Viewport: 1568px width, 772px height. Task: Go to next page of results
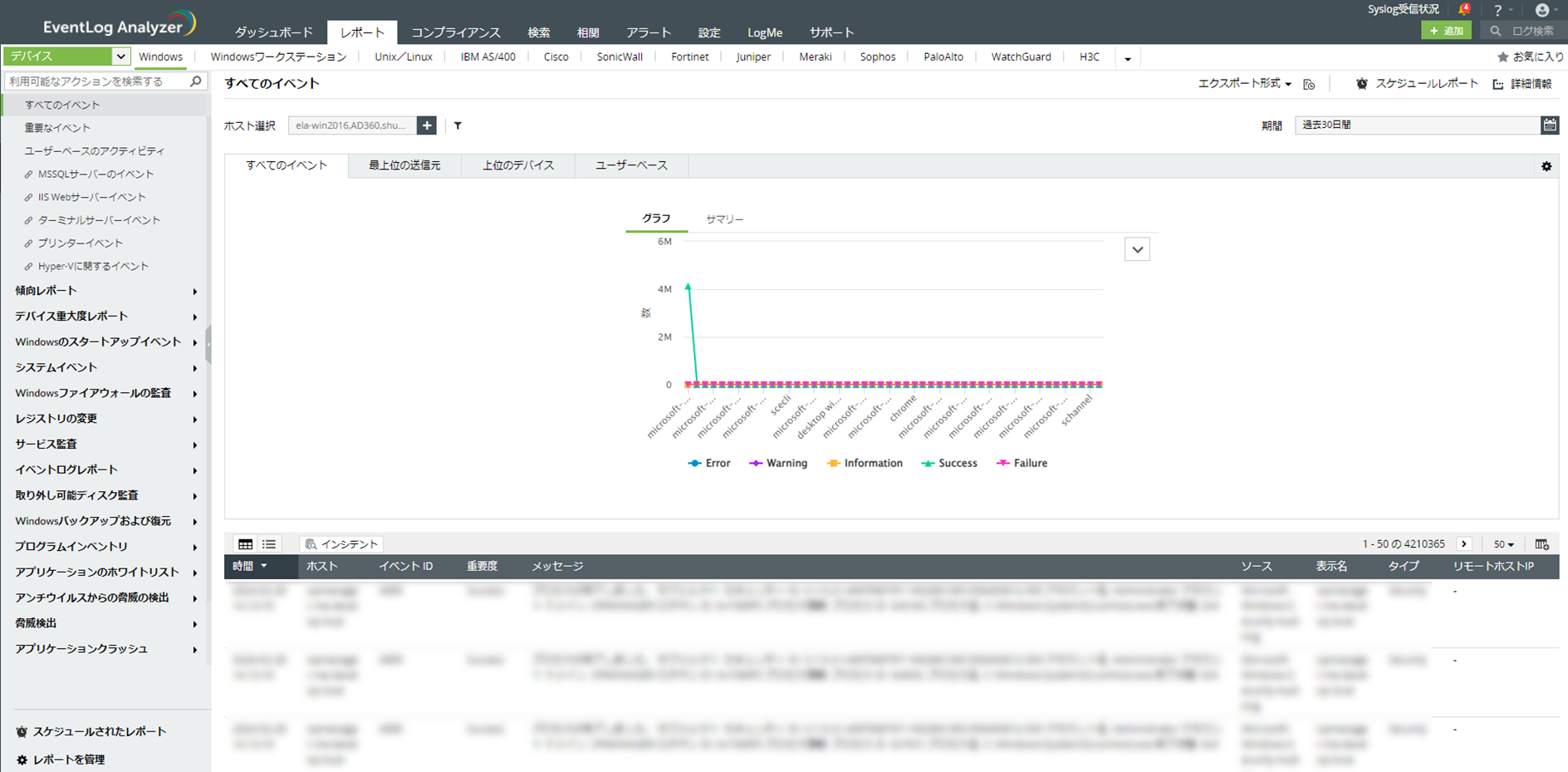tap(1464, 544)
